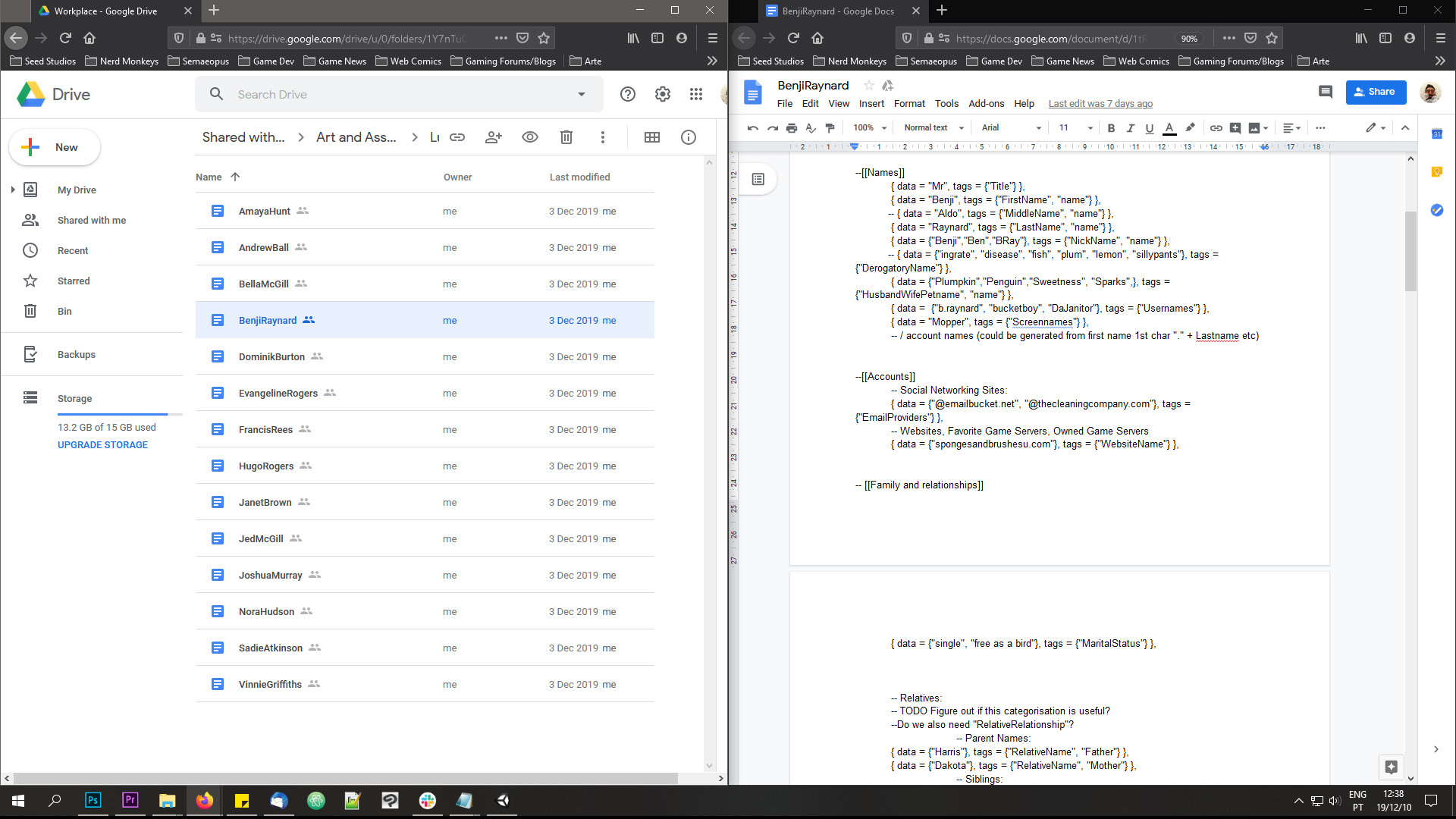Open Drive settings gear
Image resolution: width=1456 pixels, height=819 pixels.
[x=663, y=94]
